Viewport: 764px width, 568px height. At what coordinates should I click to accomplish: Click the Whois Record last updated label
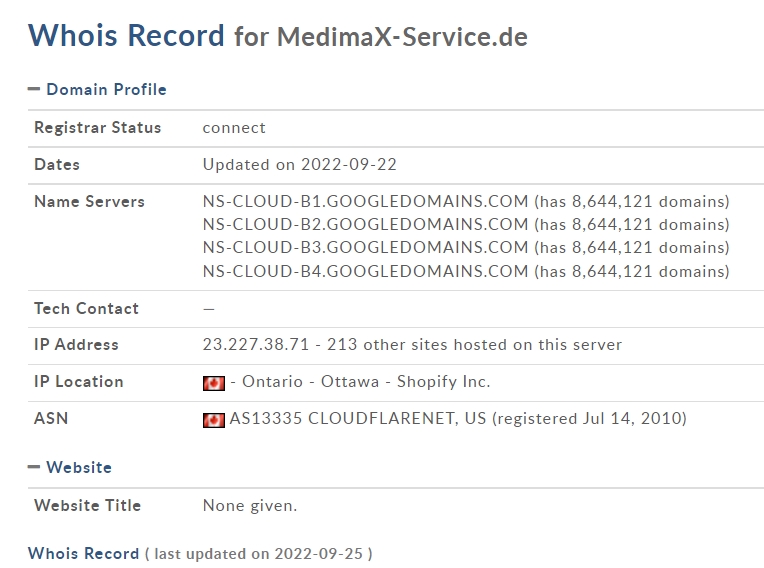click(x=200, y=554)
